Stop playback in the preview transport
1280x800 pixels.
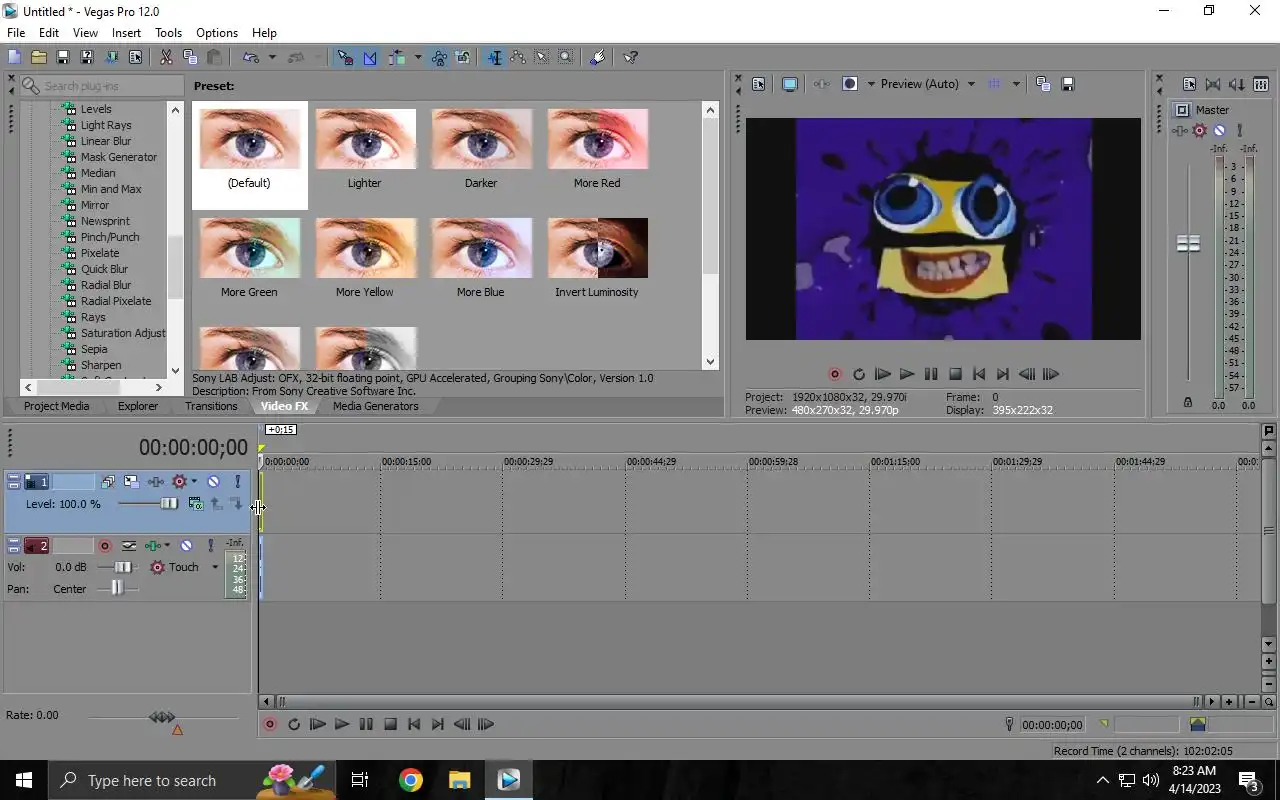(x=955, y=374)
